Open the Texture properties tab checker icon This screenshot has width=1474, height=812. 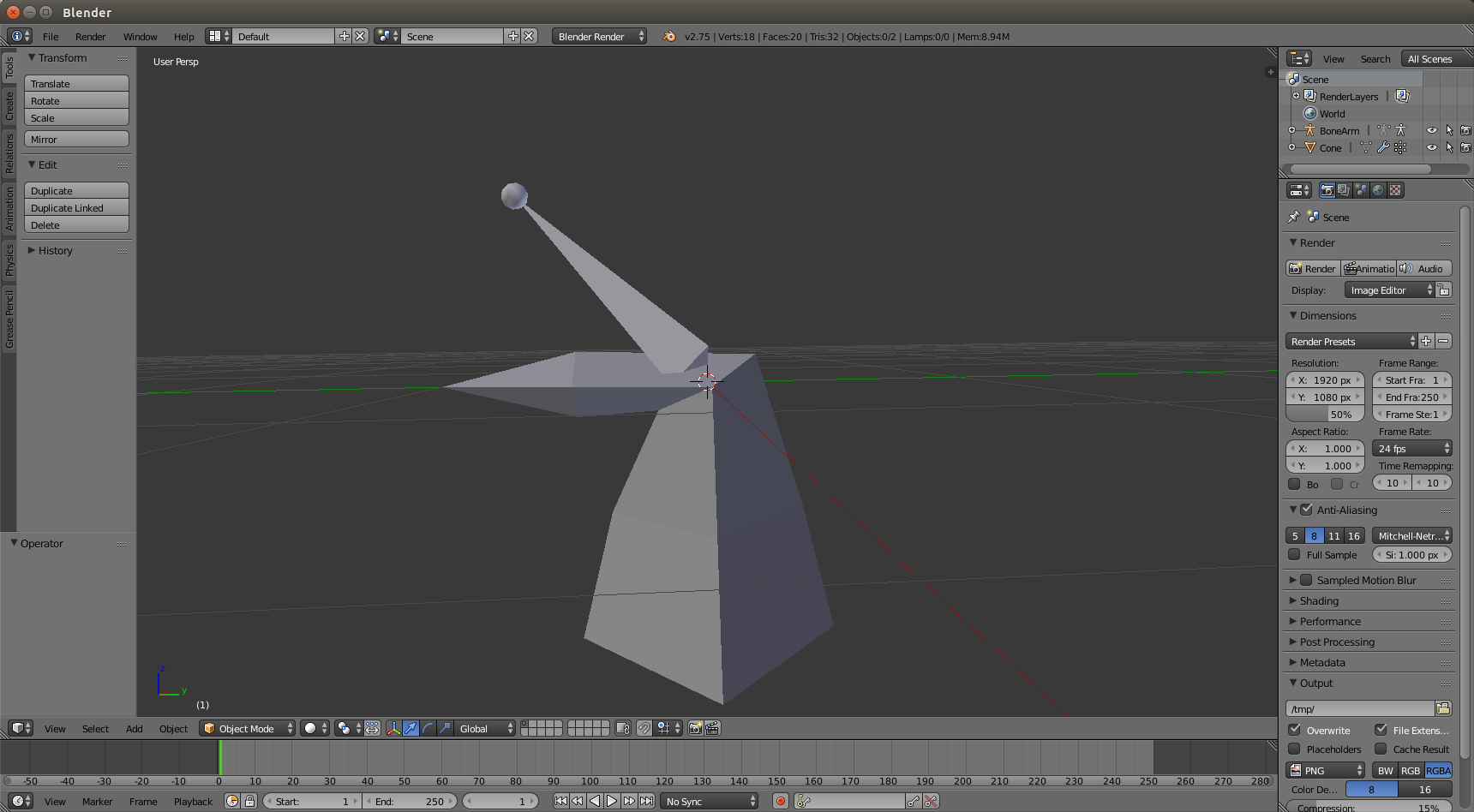tap(1395, 190)
